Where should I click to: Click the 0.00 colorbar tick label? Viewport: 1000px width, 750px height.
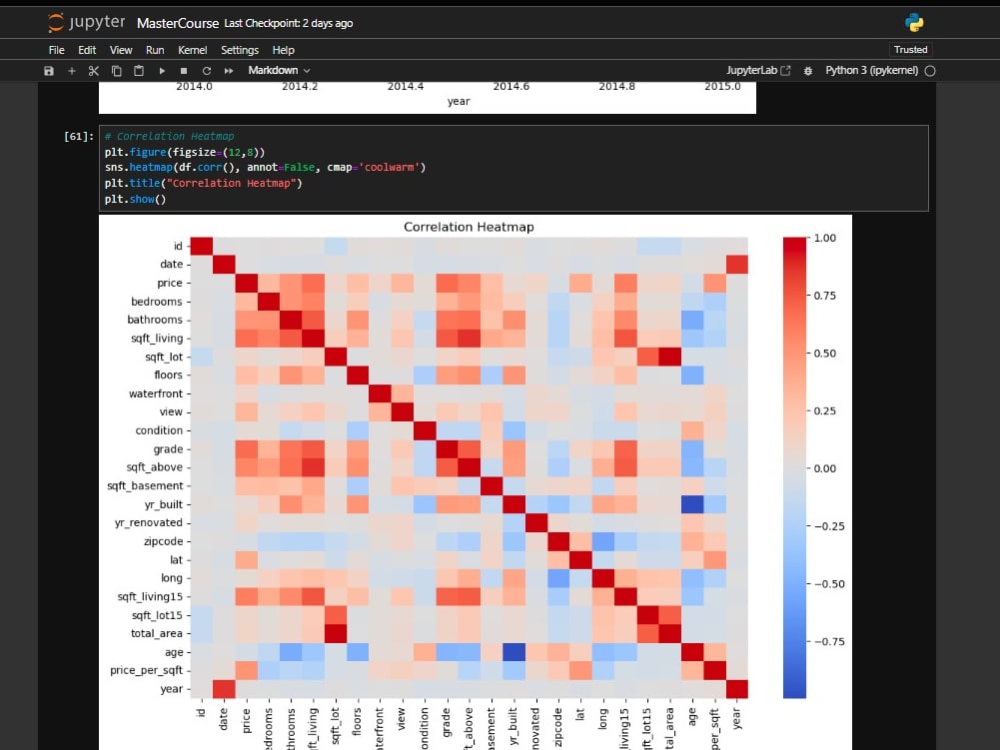point(825,468)
